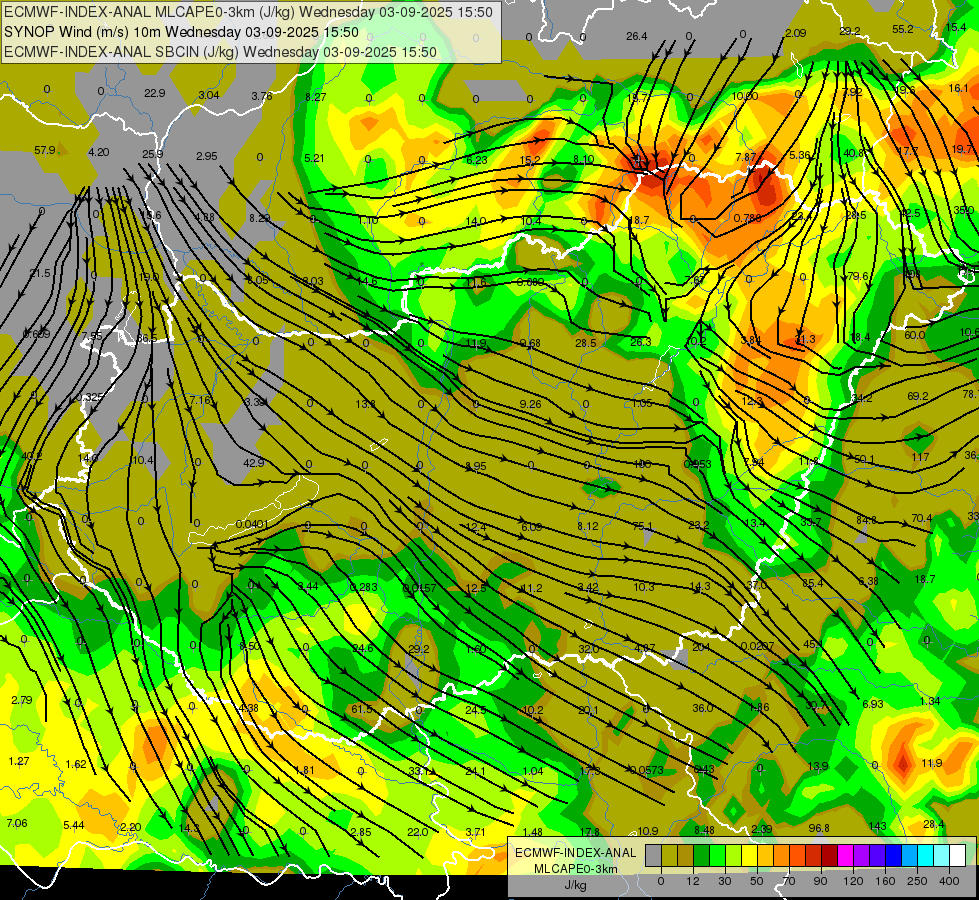Click the white swatch at legend's end
Image resolution: width=979 pixels, height=900 pixels.
[x=957, y=855]
